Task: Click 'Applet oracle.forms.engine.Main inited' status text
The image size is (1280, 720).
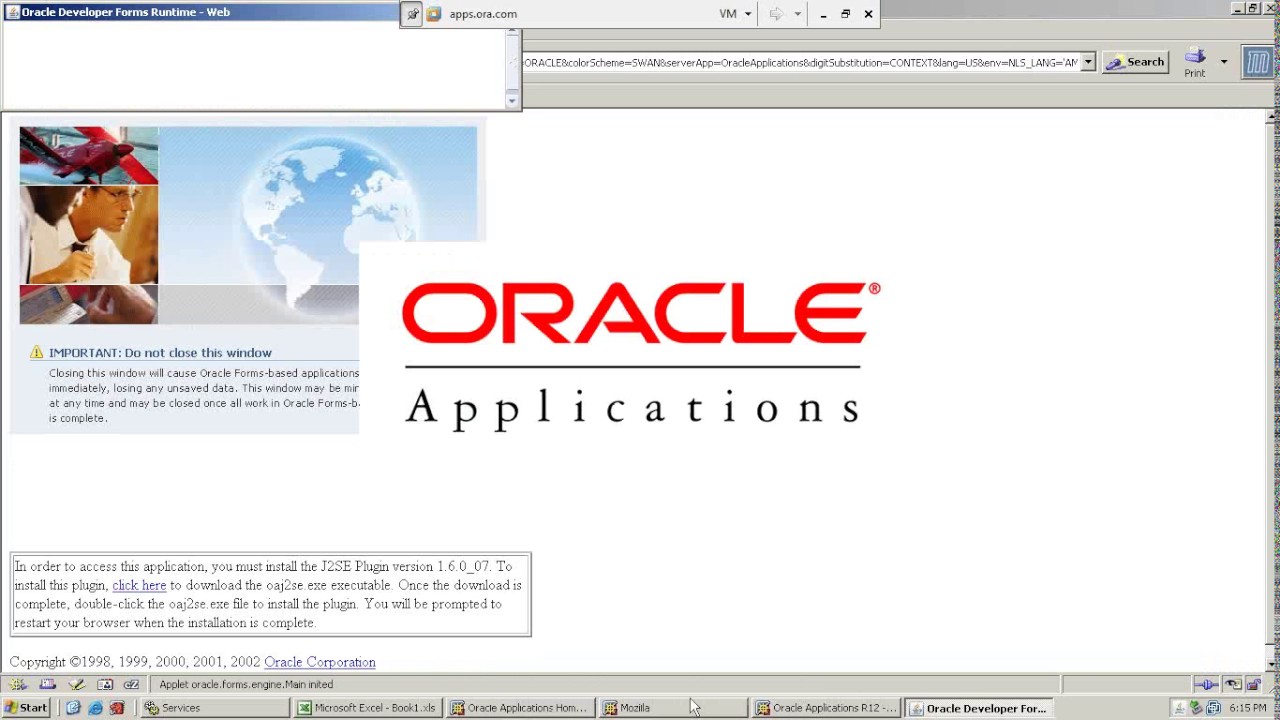Action: [246, 684]
